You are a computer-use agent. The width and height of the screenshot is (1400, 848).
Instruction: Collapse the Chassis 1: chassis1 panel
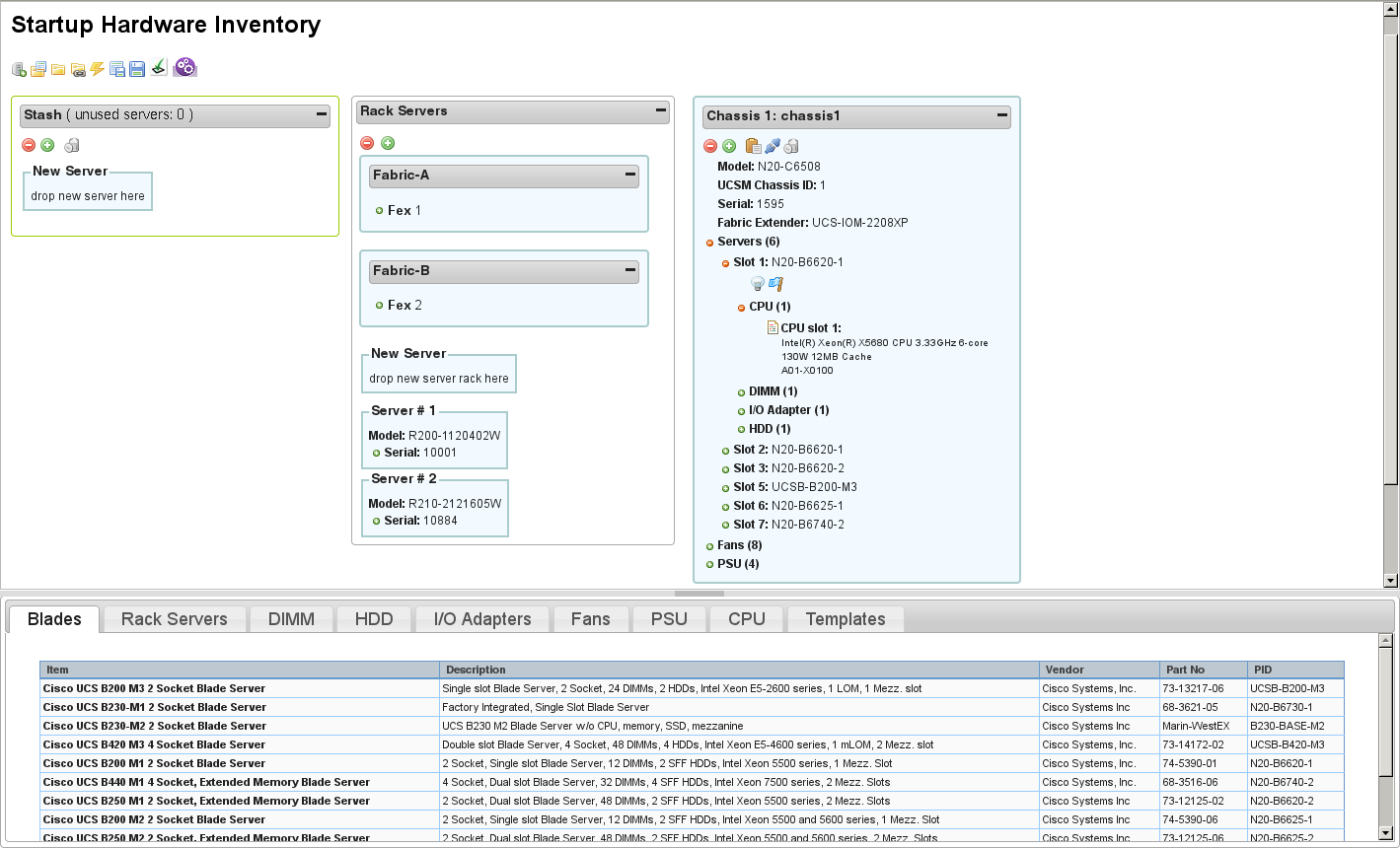pyautogui.click(x=1002, y=115)
